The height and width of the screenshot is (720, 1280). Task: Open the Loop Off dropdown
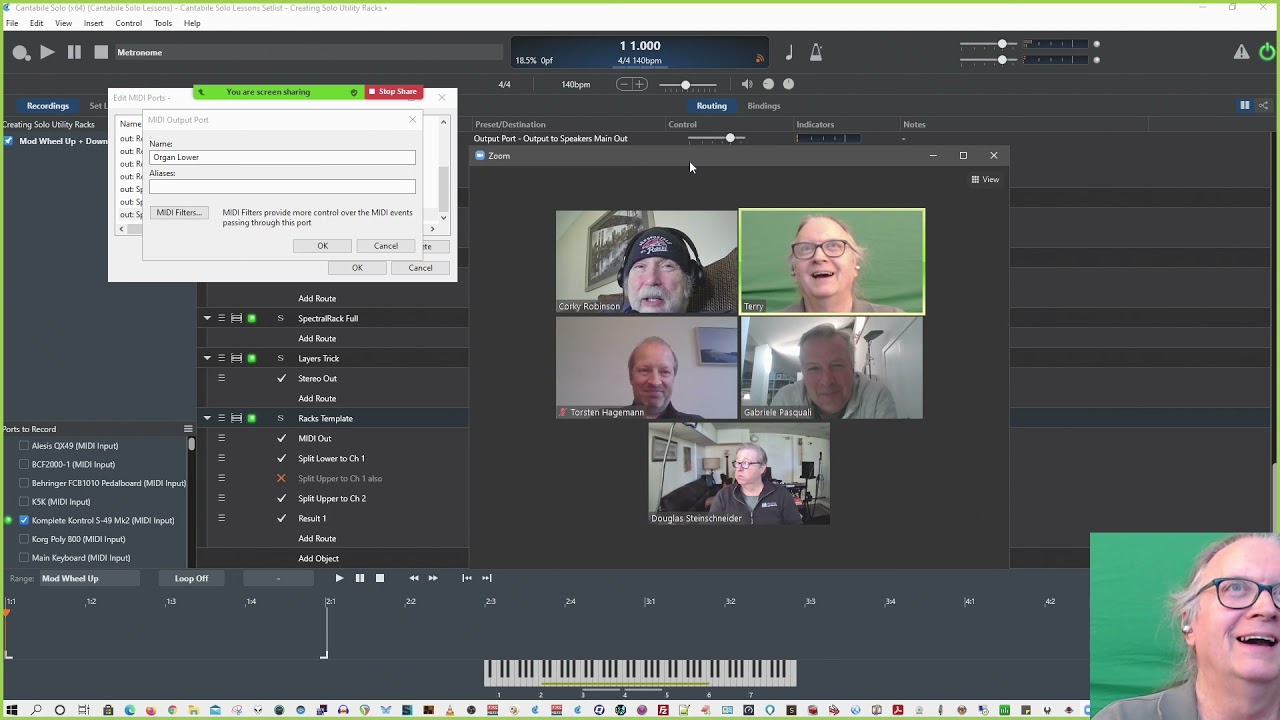191,578
